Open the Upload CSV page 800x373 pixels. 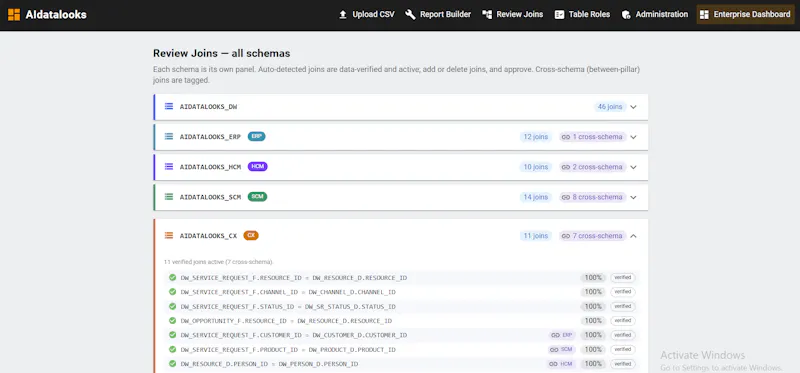(367, 15)
